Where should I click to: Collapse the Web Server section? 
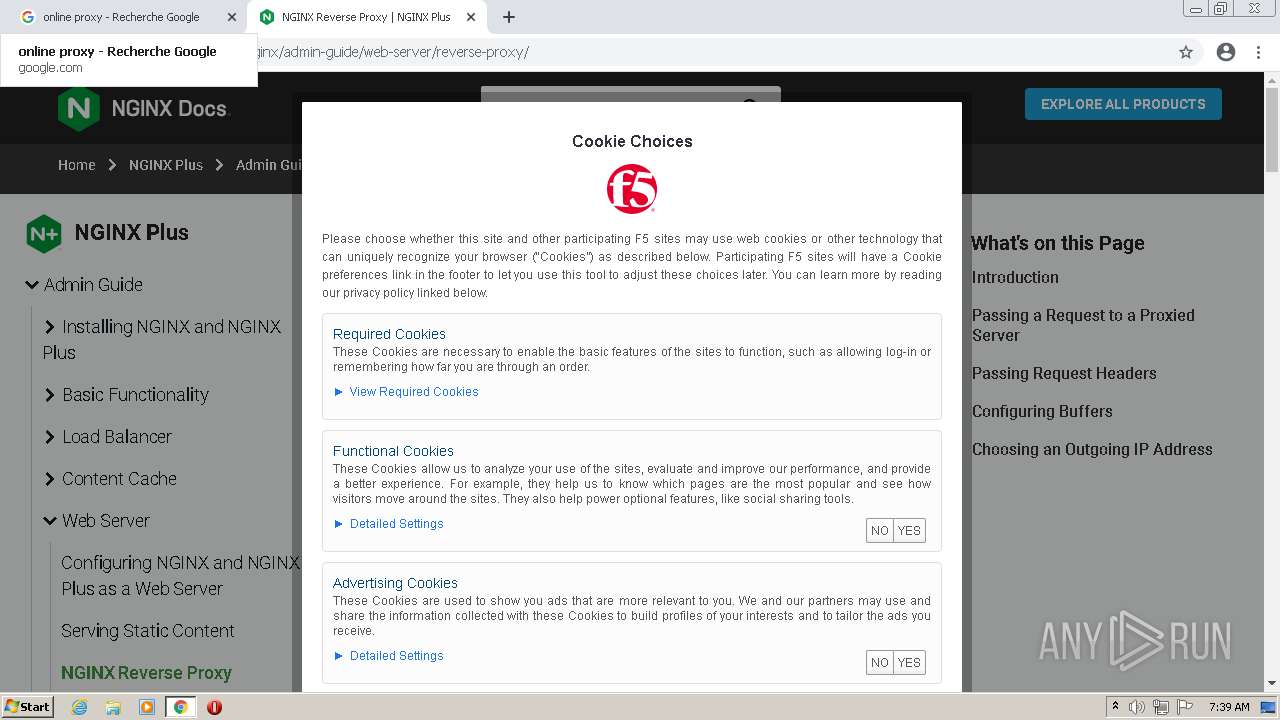coord(50,521)
